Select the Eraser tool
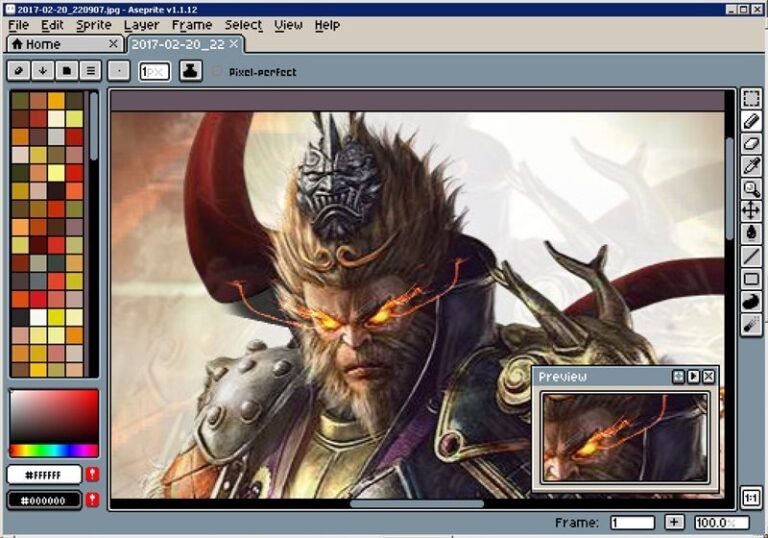The height and width of the screenshot is (538, 768). (751, 143)
